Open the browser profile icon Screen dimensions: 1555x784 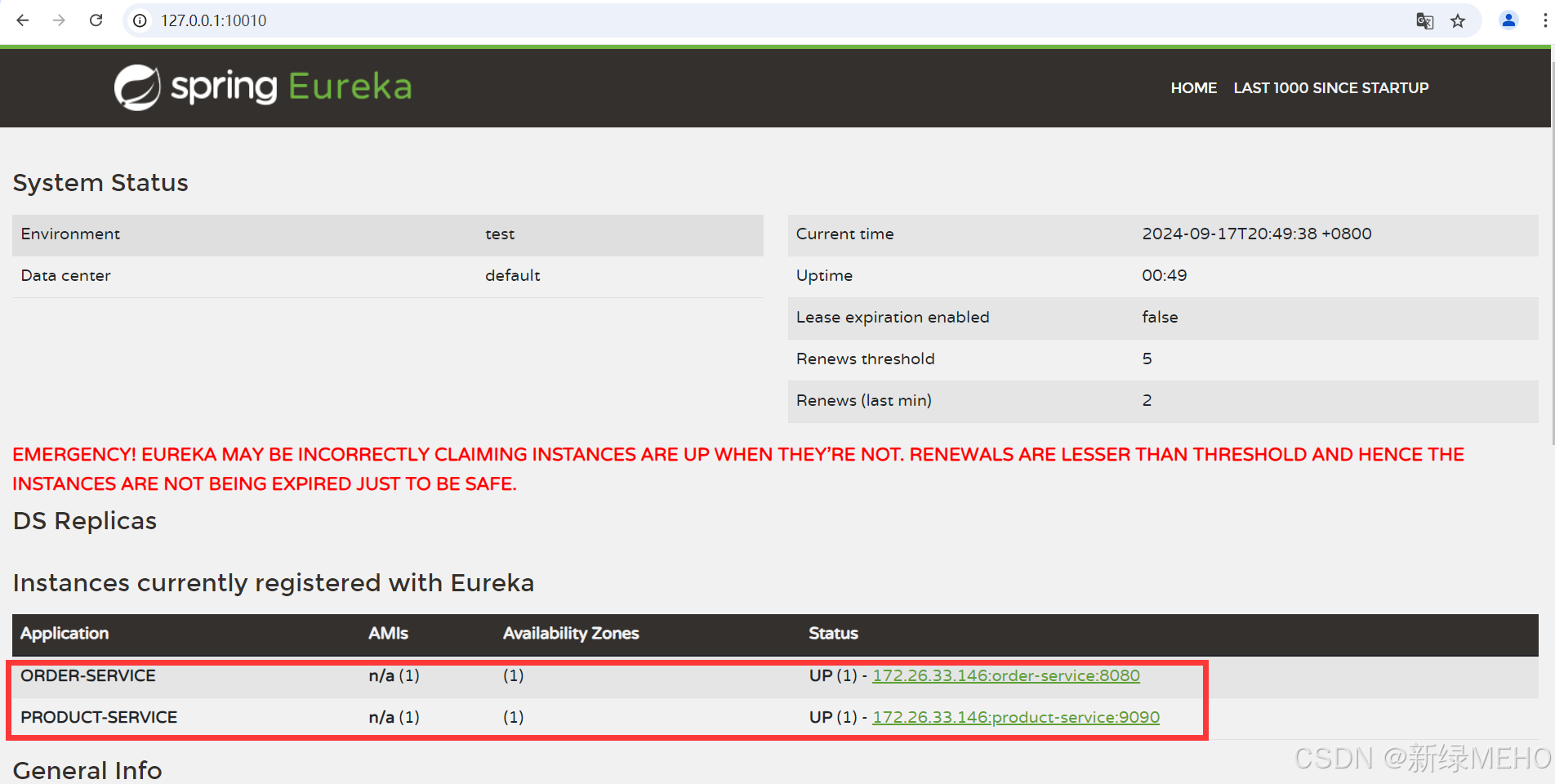[x=1508, y=20]
